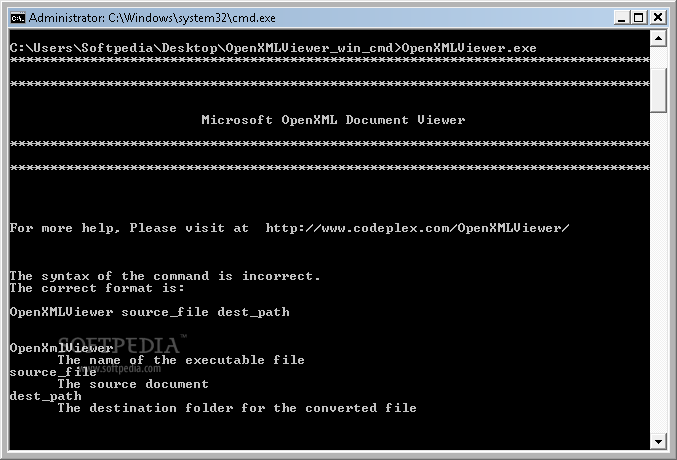Click the scroll up arrow
The width and height of the screenshot is (677, 460).
pyautogui.click(x=659, y=38)
